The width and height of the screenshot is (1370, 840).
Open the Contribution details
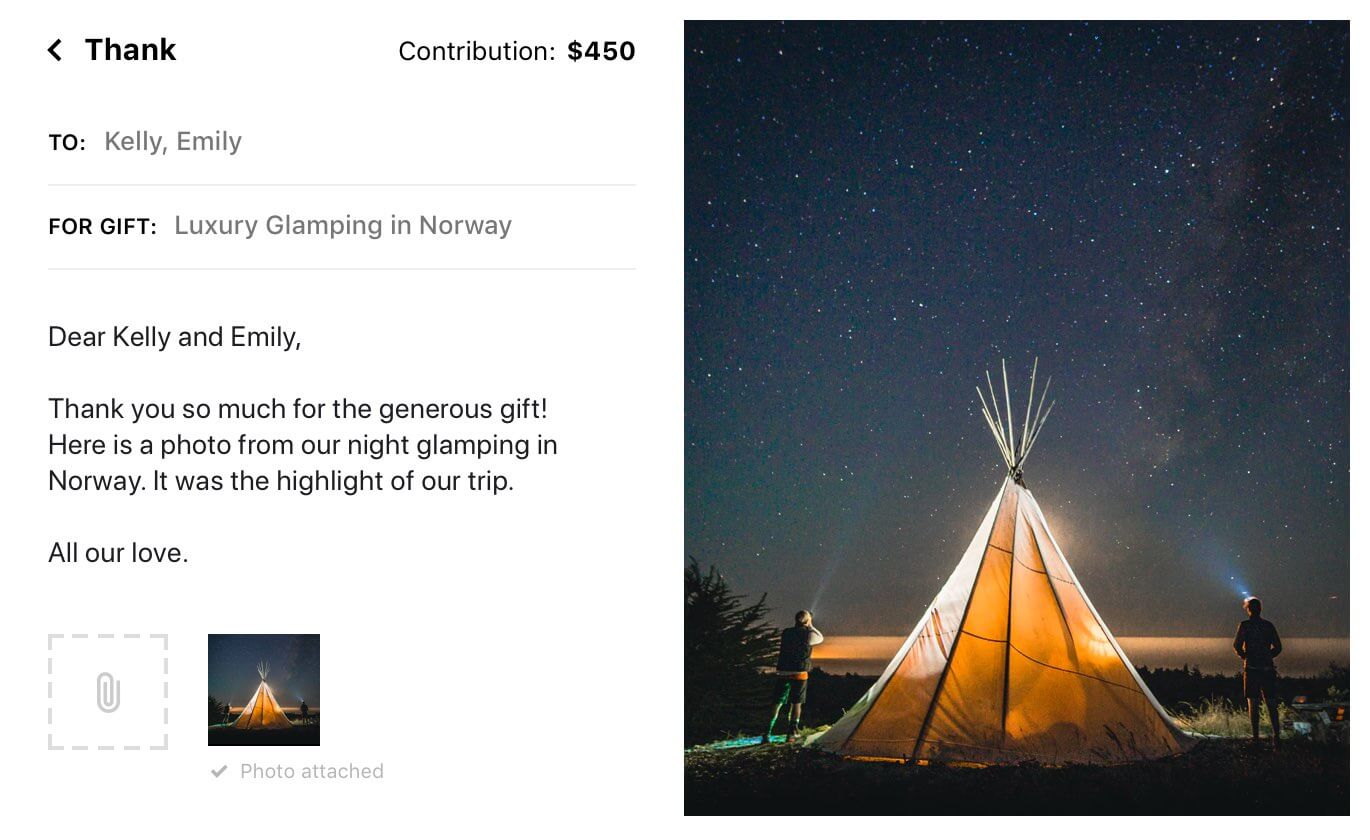[517, 51]
